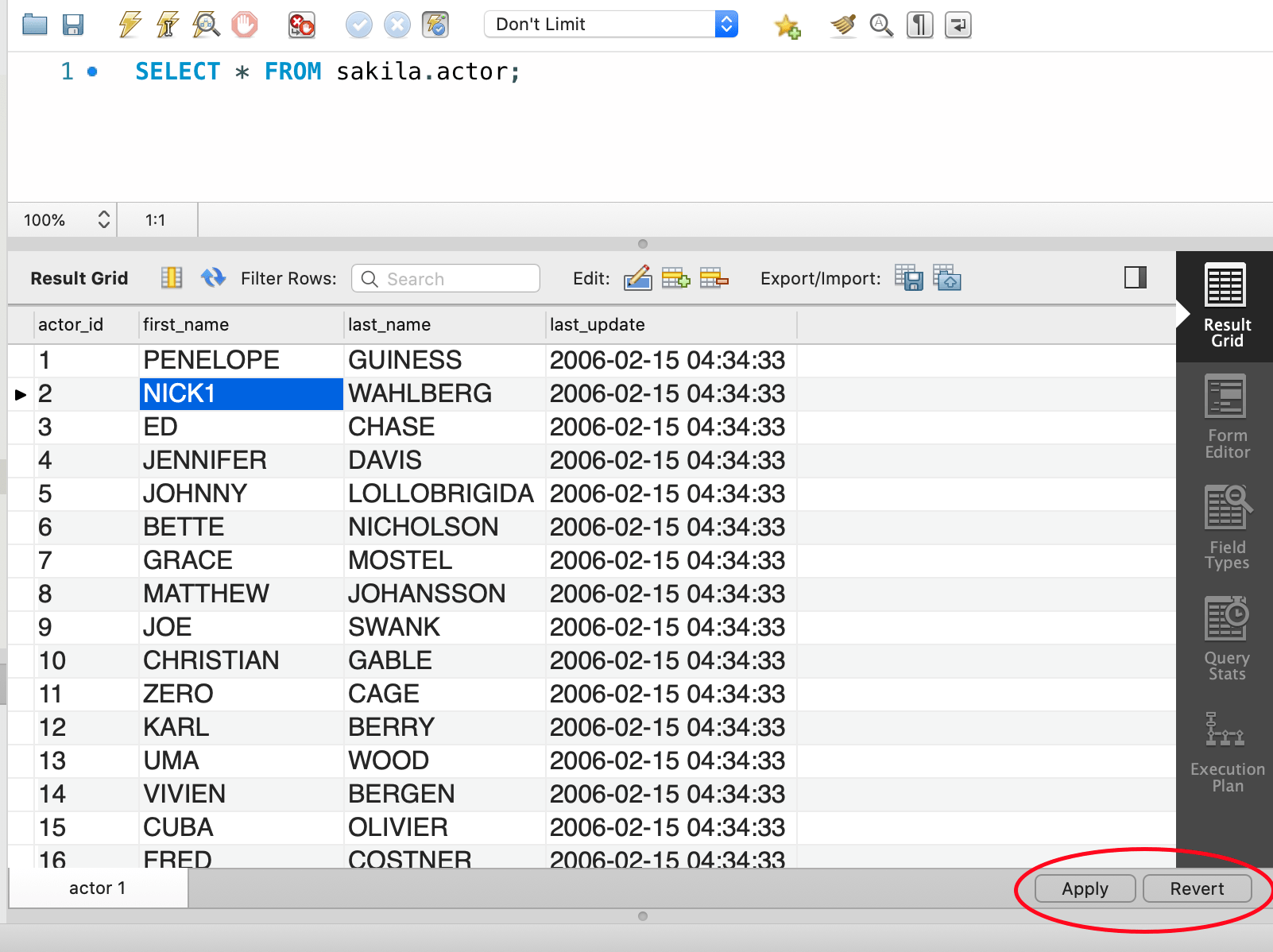Stop query execution red hand icon
Screen dimensions: 1273x952
click(x=245, y=25)
